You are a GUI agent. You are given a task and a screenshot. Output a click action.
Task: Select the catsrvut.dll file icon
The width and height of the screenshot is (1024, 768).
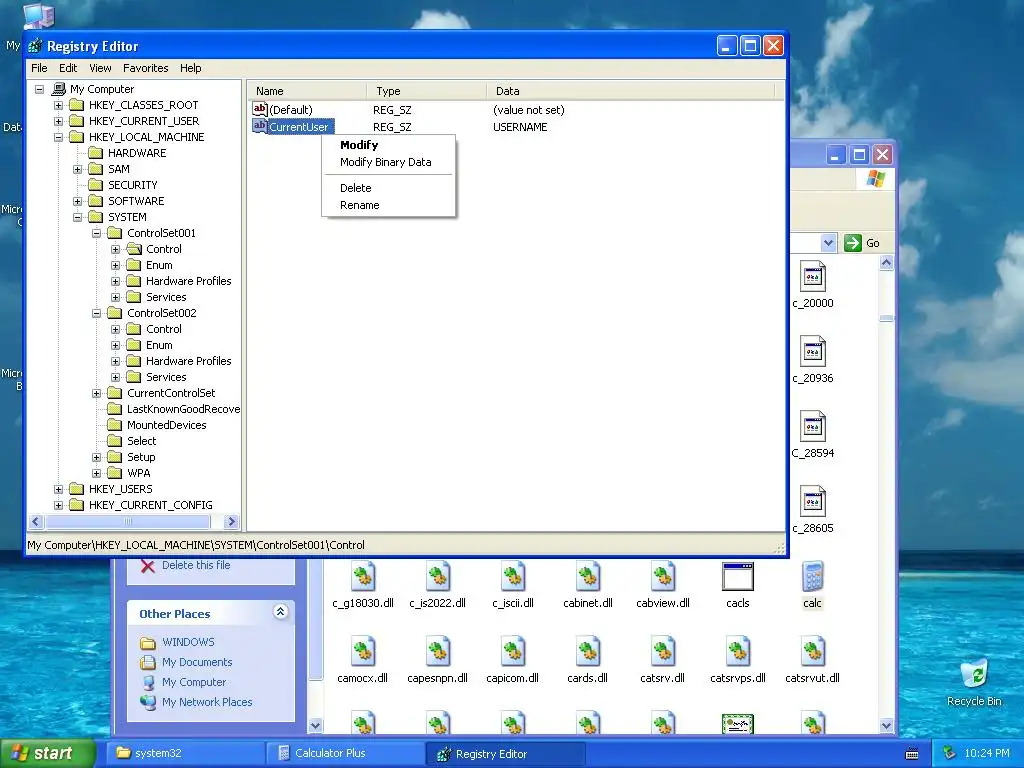812,652
